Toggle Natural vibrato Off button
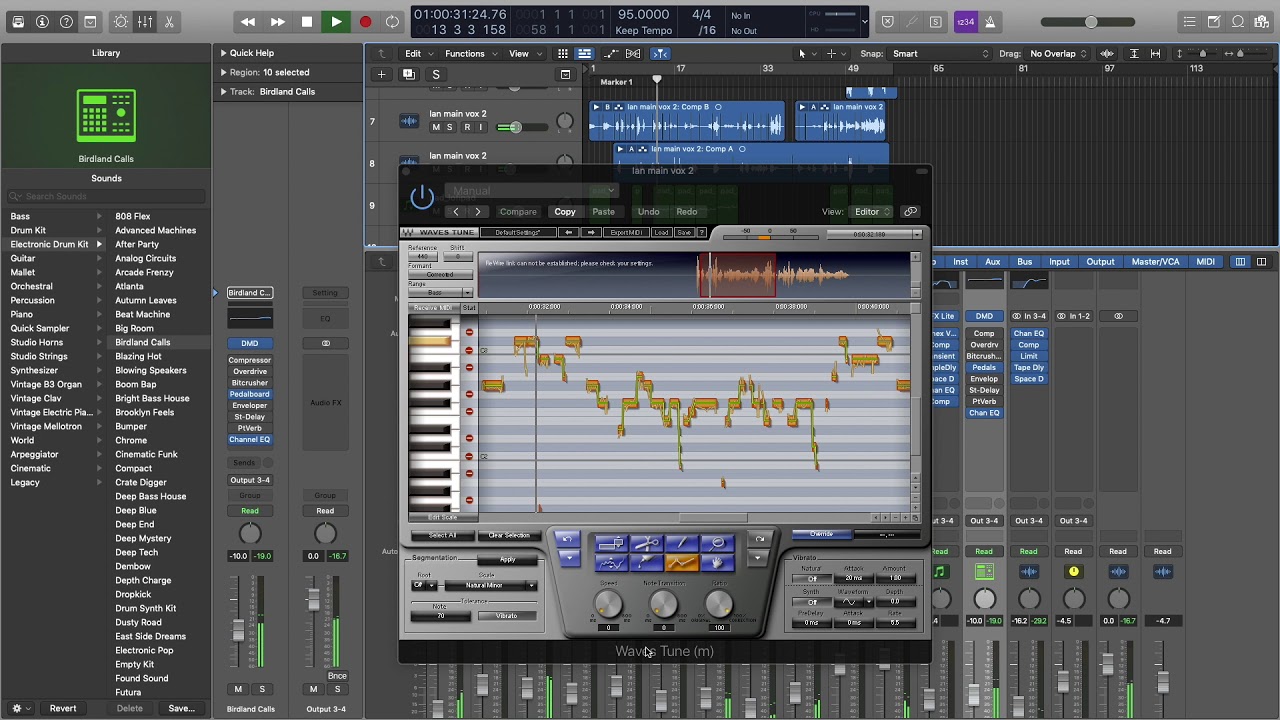The width and height of the screenshot is (1280, 720). 811,579
